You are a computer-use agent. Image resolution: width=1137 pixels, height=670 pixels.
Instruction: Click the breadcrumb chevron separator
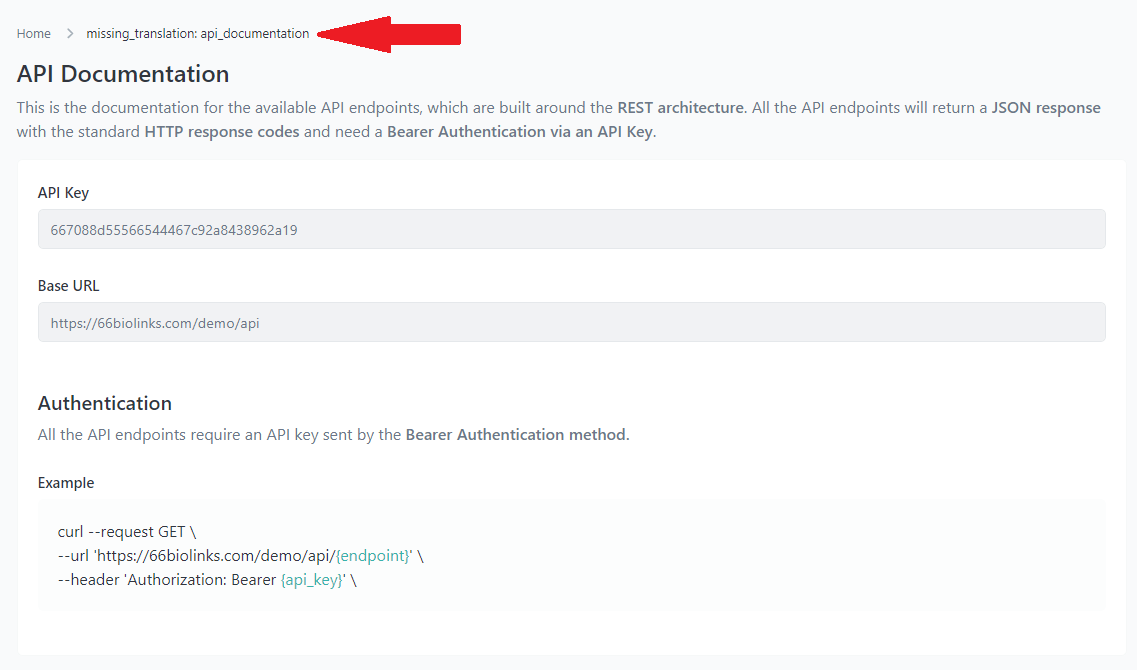(70, 34)
